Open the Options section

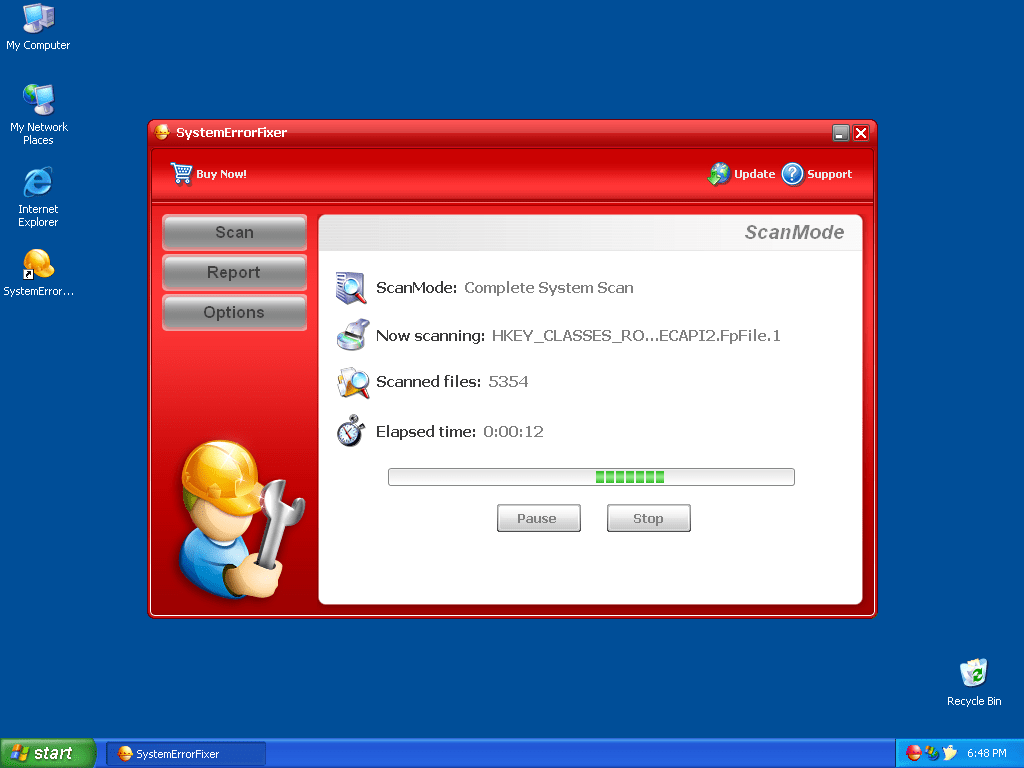(234, 312)
